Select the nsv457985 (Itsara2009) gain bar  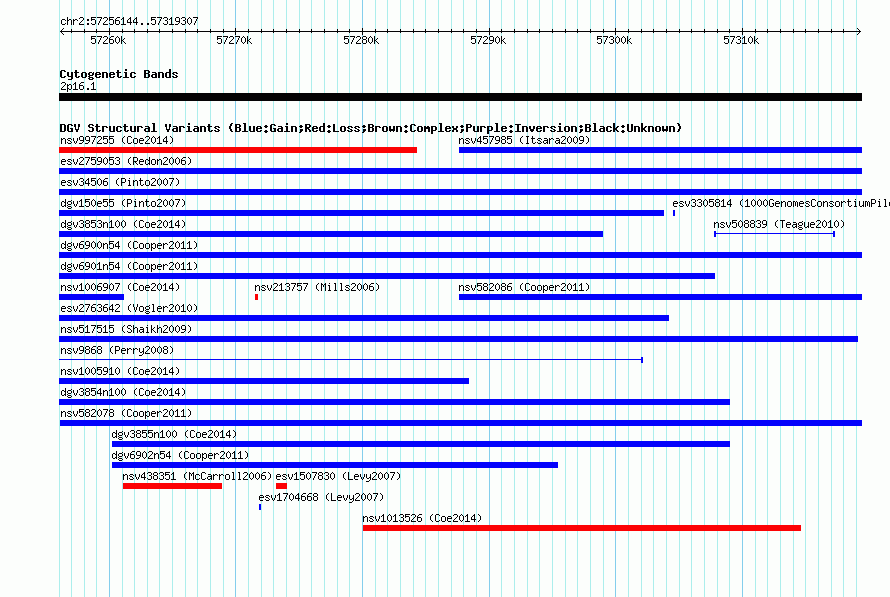tap(660, 150)
